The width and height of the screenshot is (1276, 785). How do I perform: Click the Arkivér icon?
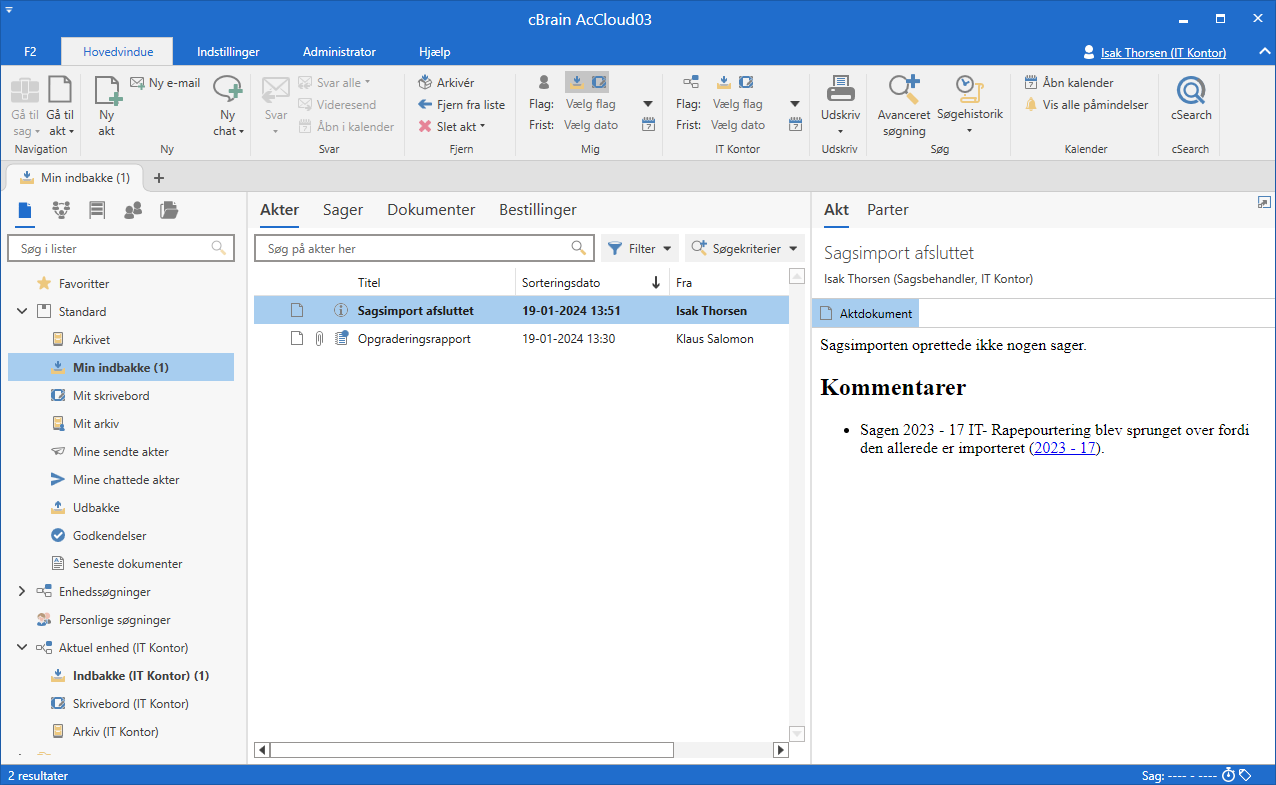point(425,83)
